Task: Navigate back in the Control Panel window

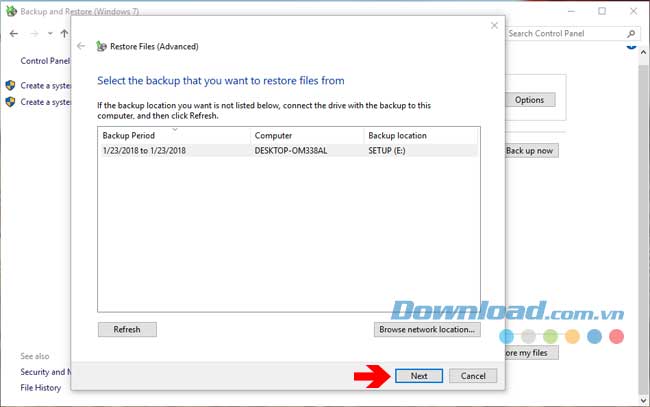Action: (14, 34)
